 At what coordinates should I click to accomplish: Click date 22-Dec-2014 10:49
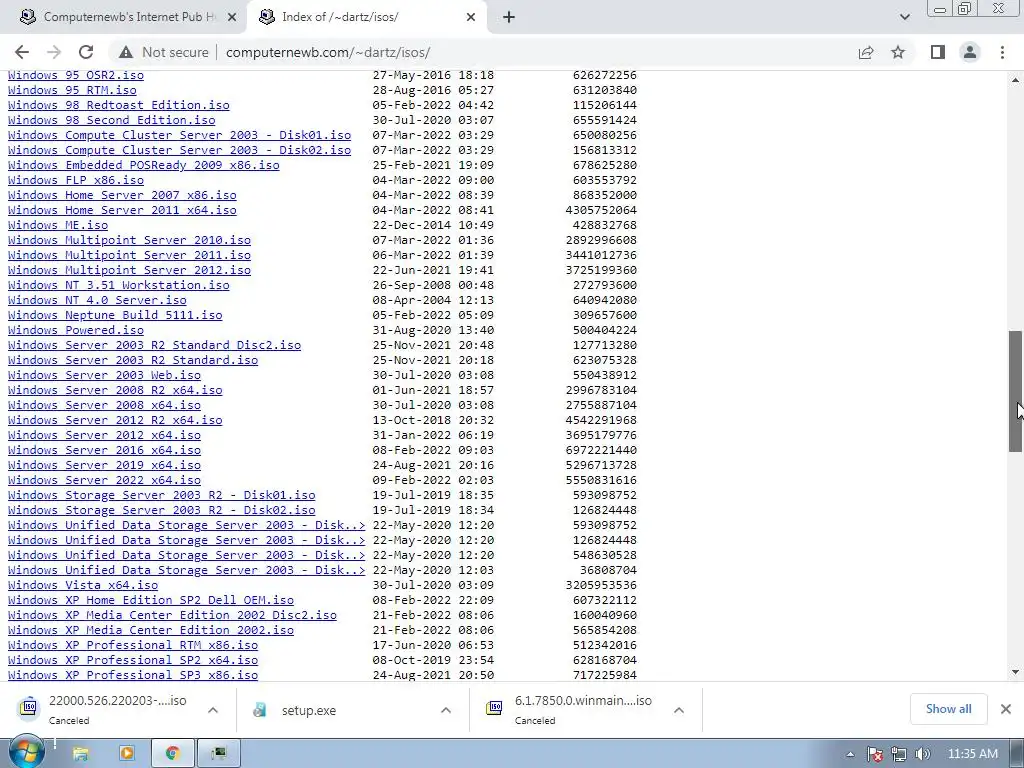(x=433, y=225)
